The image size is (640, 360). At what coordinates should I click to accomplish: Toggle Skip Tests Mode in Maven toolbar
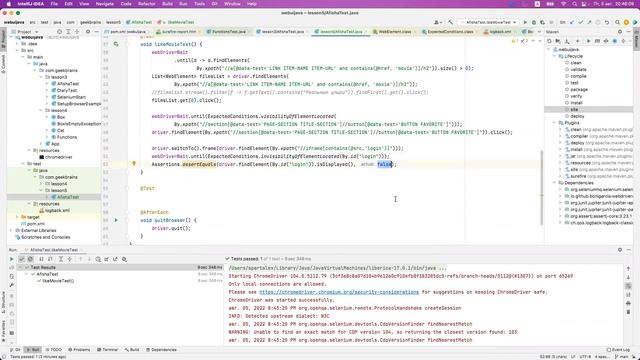click(x=615, y=41)
